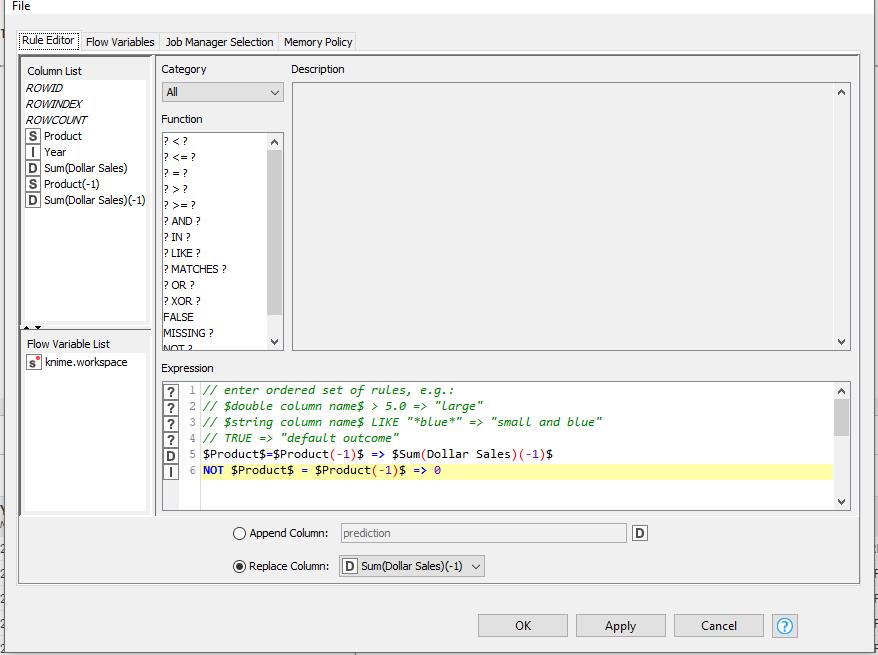This screenshot has height=655, width=878.
Task: Switch to the Rule Editor tab
Action: pos(48,40)
